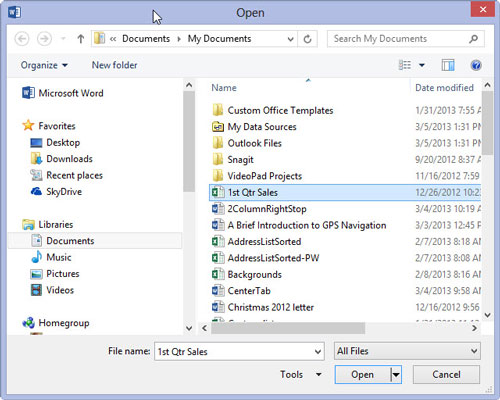Click the horizontal scrollbar thumb
500x400 pixels.
click(x=288, y=328)
